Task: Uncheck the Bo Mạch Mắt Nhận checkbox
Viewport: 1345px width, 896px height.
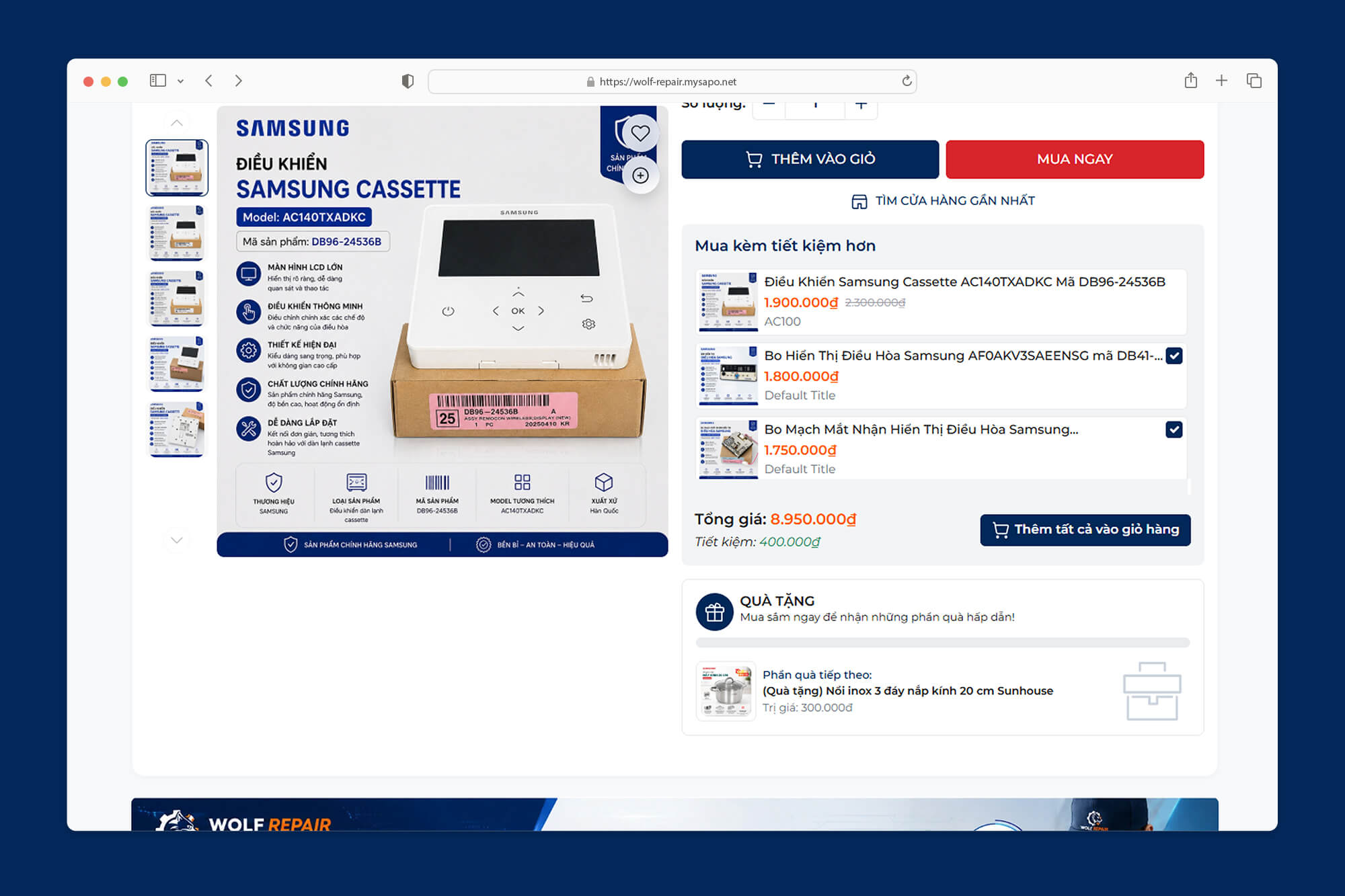Action: click(1174, 430)
